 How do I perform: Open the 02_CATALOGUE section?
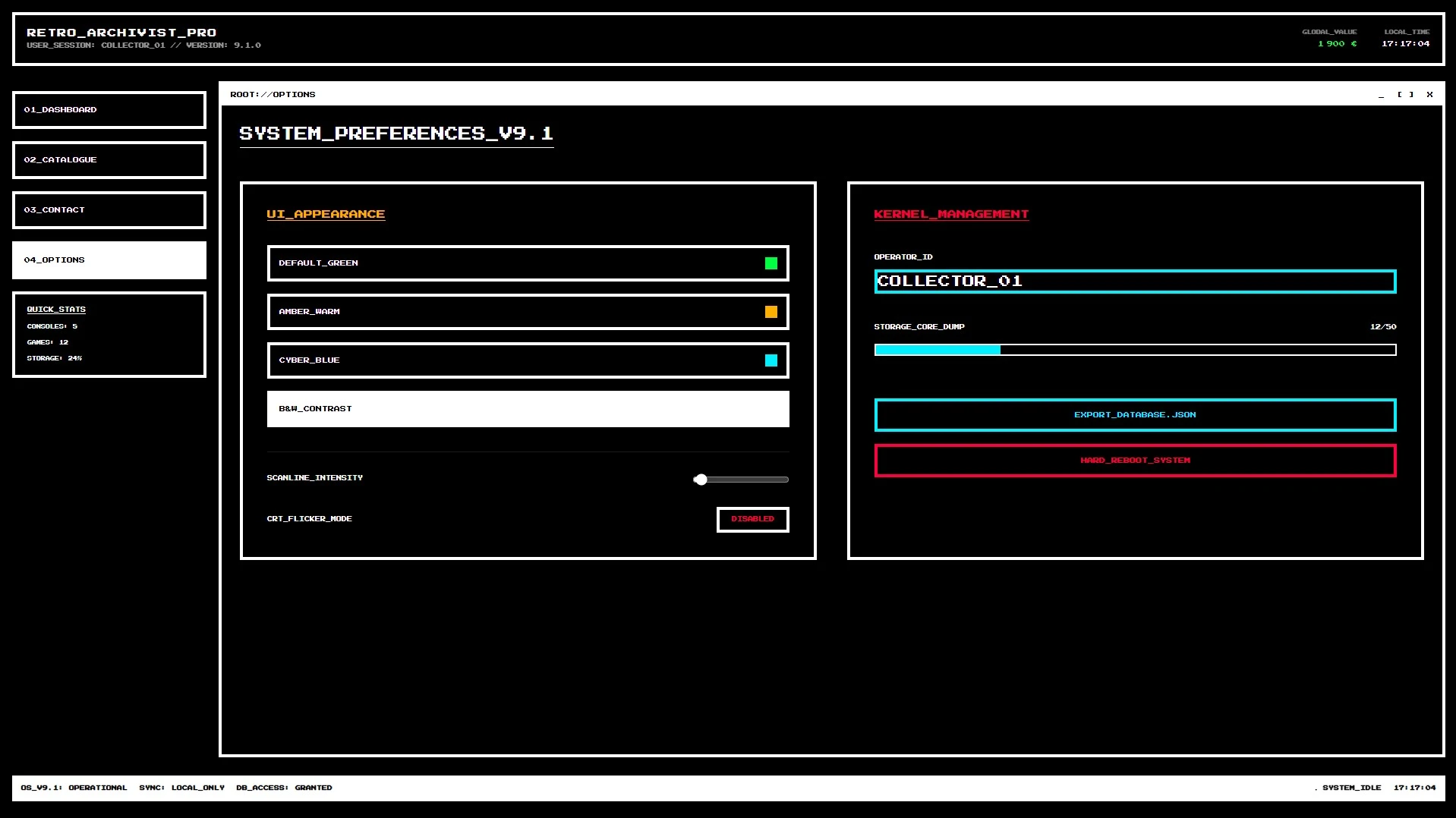[x=109, y=159]
